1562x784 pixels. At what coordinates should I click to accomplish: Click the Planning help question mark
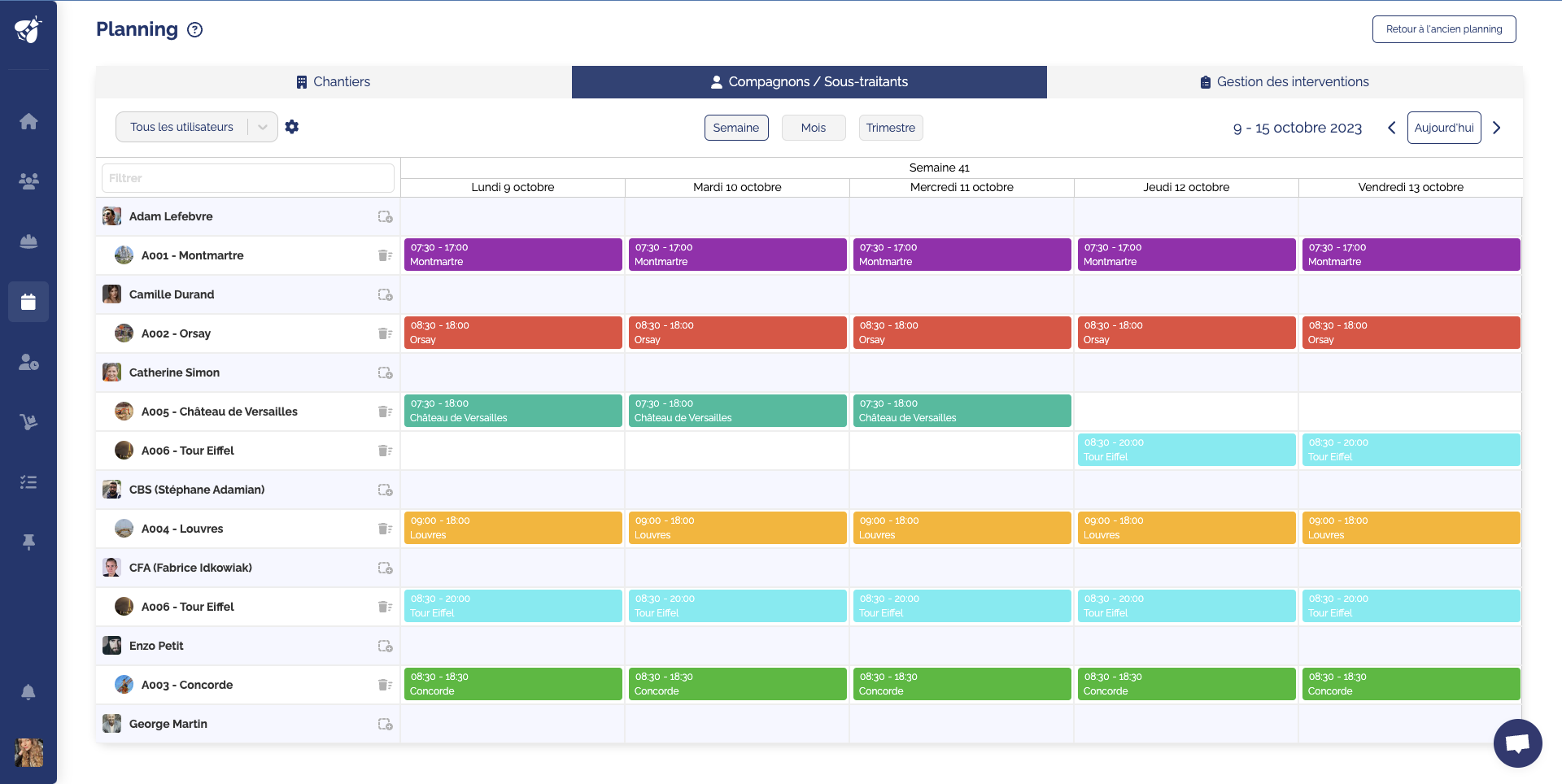coord(194,30)
